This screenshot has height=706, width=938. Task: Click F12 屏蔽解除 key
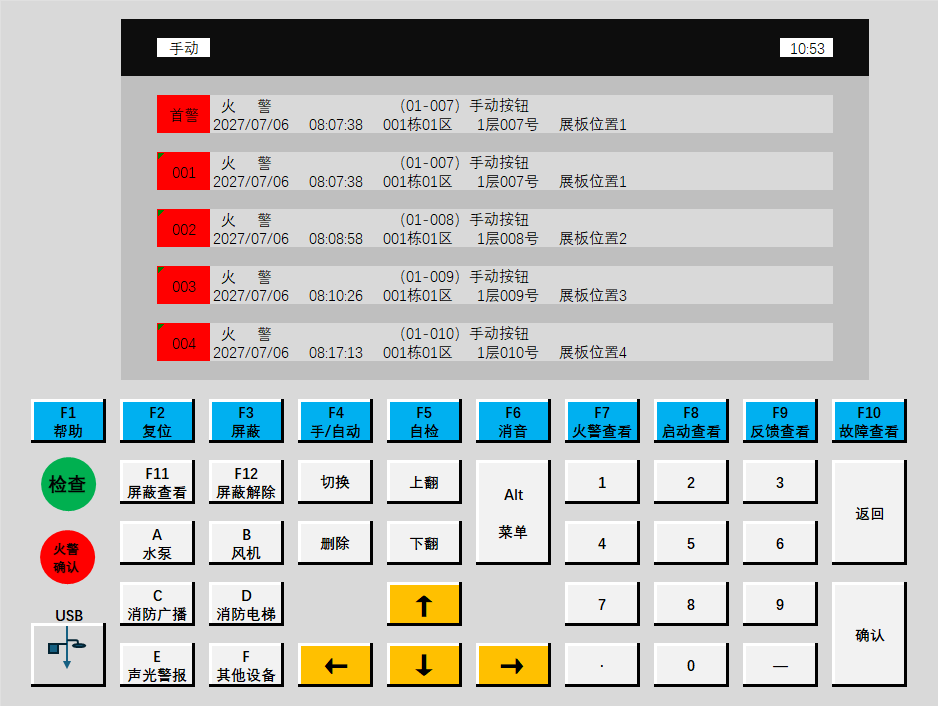(x=246, y=482)
